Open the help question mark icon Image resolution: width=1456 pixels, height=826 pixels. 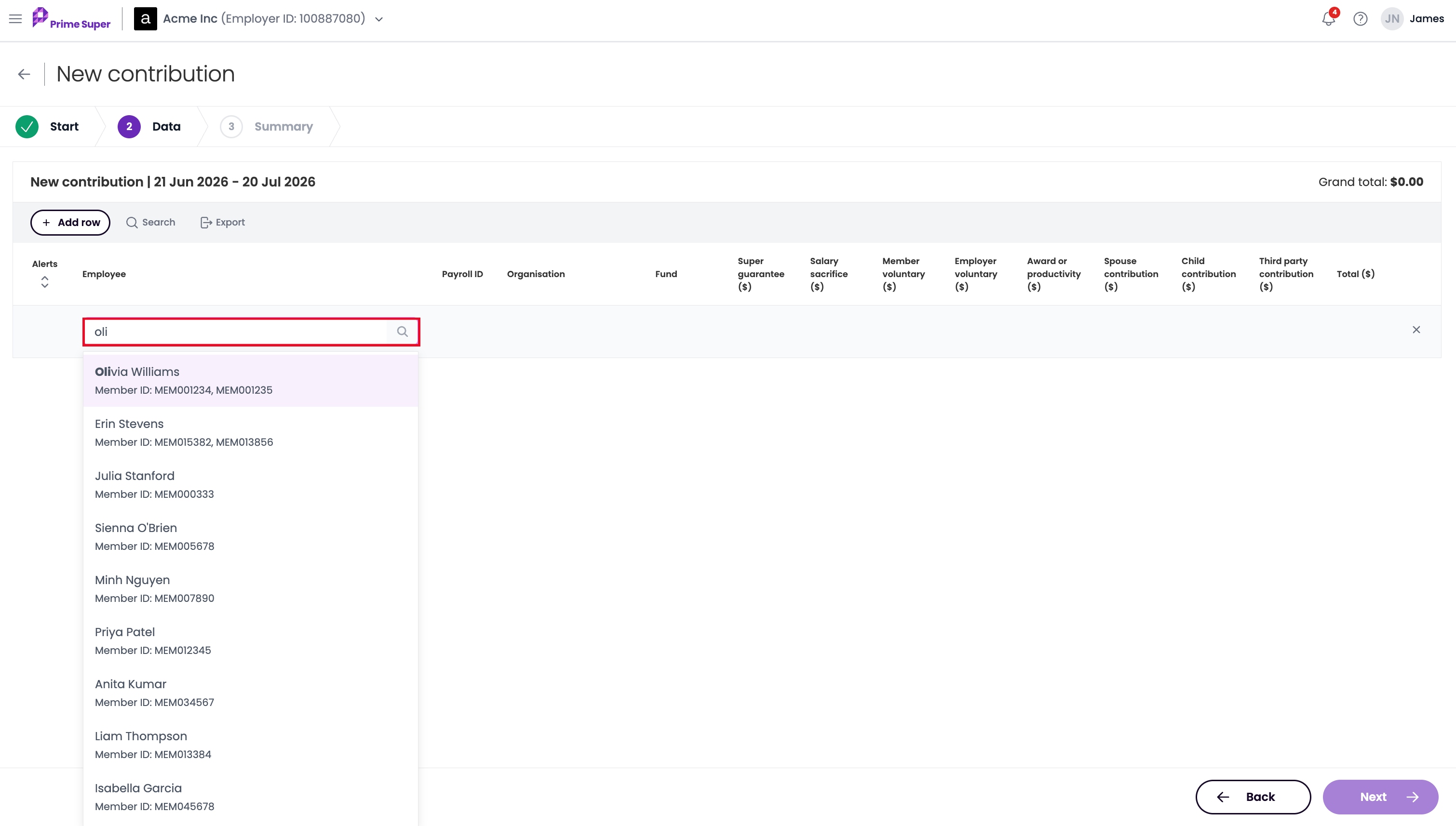(x=1360, y=19)
